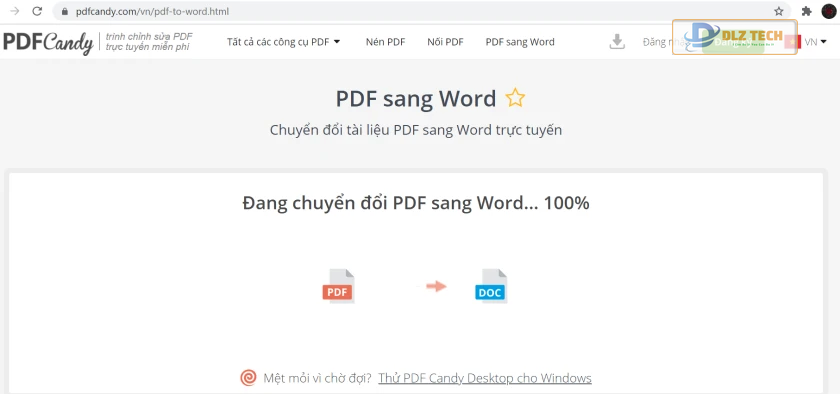The width and height of the screenshot is (840, 394).
Task: Open the browser profile avatar
Action: (829, 11)
